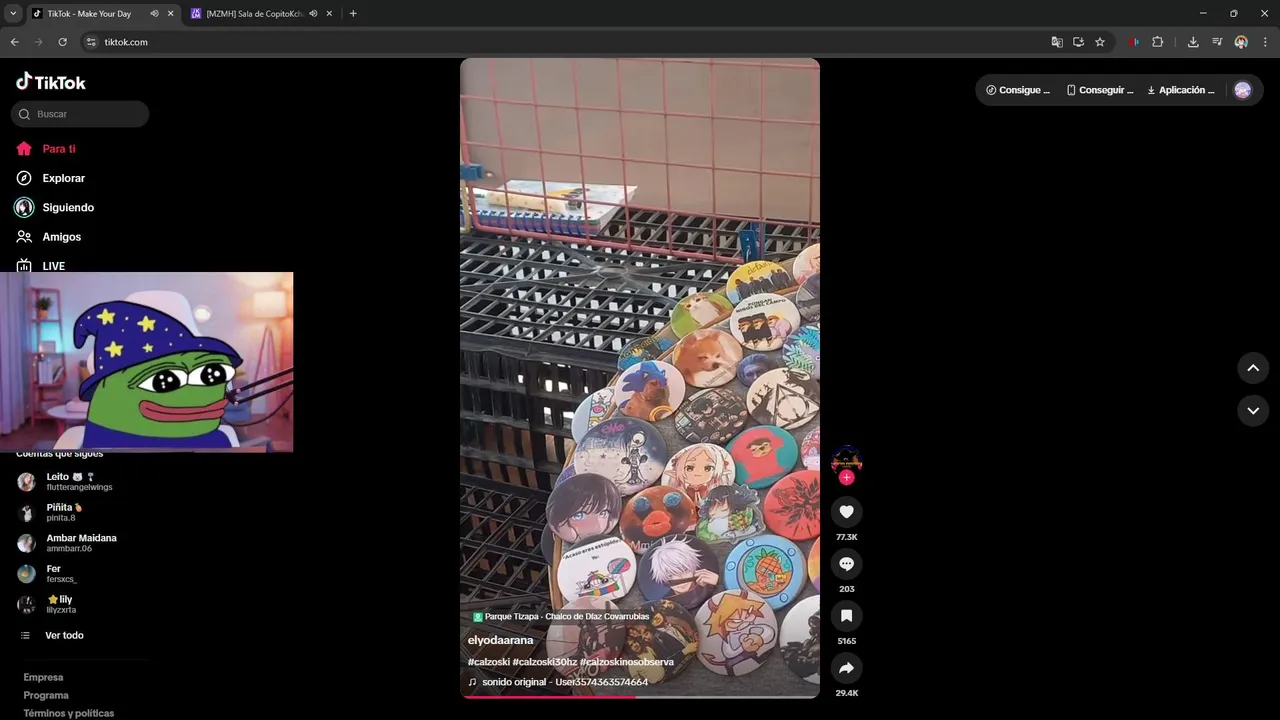Follow creator with red plus button
The height and width of the screenshot is (720, 1280).
coord(846,478)
